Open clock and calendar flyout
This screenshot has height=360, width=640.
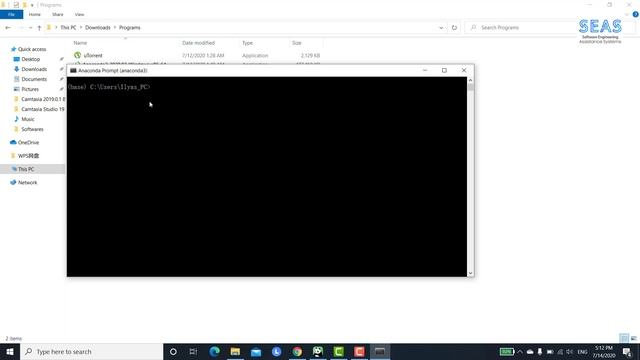[x=604, y=352]
